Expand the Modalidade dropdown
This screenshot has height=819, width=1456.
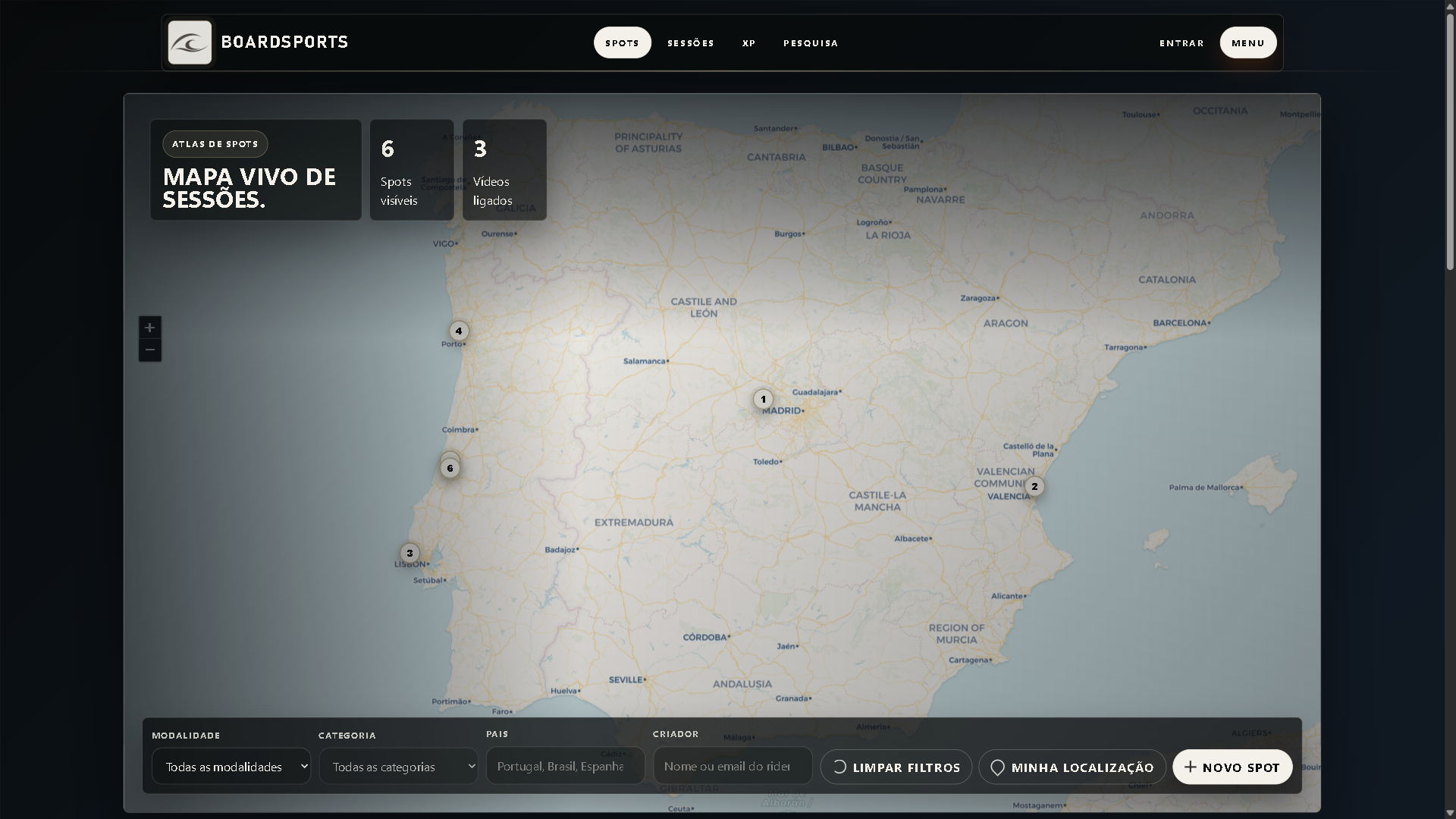[x=231, y=767]
